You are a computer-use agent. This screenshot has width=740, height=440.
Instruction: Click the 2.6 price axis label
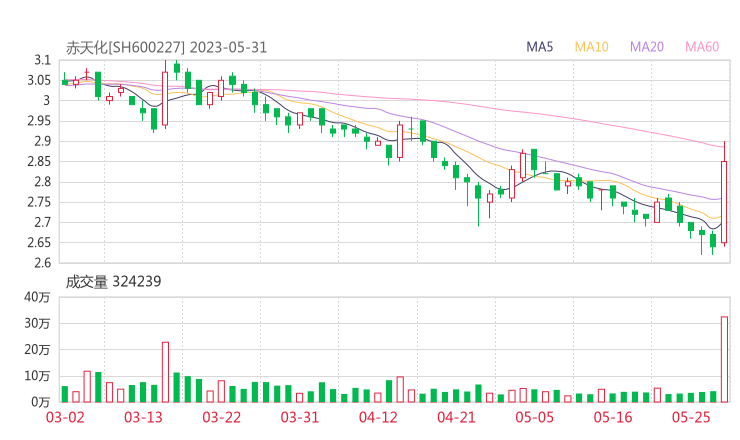42,263
